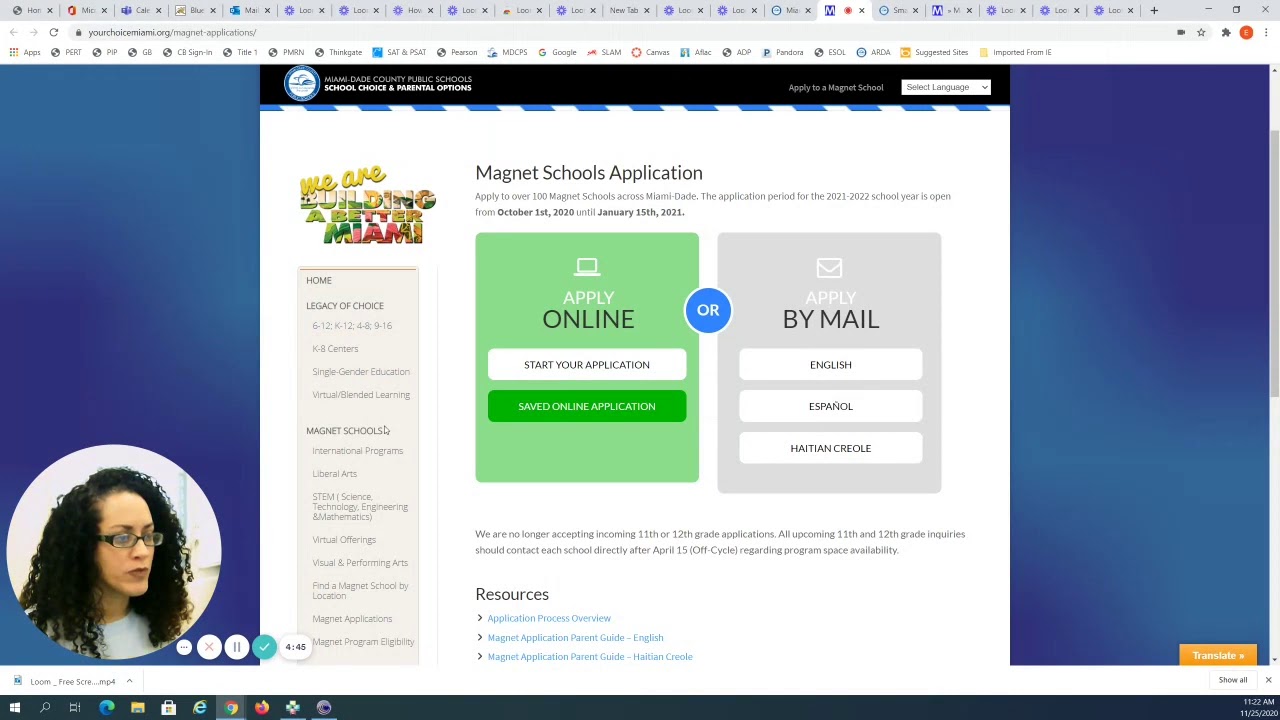The height and width of the screenshot is (720, 1280).
Task: Switch to Chrome in the taskbar
Action: pyautogui.click(x=231, y=708)
